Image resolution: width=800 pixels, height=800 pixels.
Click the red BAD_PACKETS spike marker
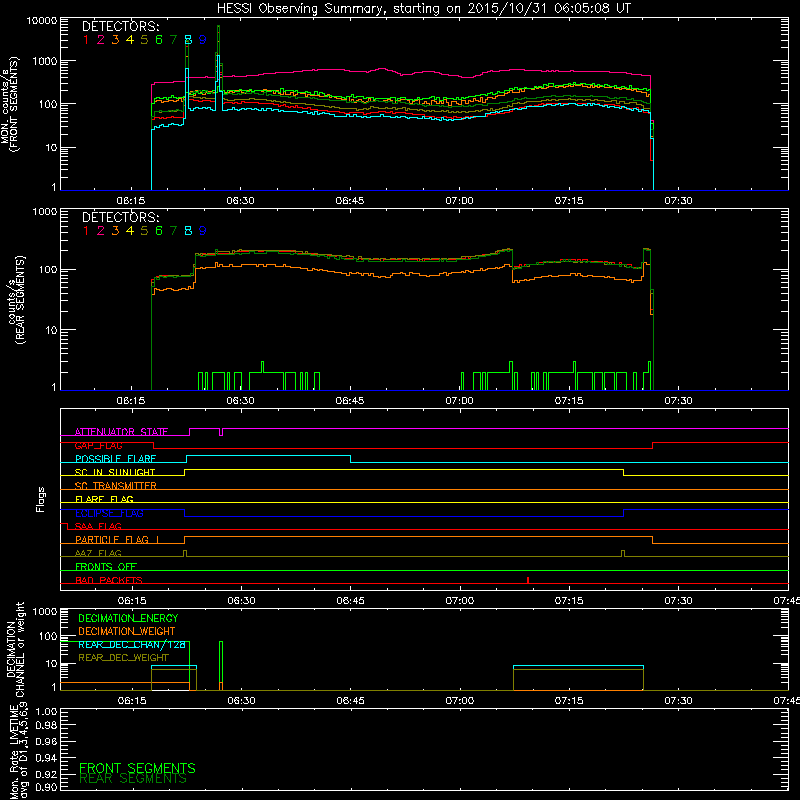coord(528,580)
